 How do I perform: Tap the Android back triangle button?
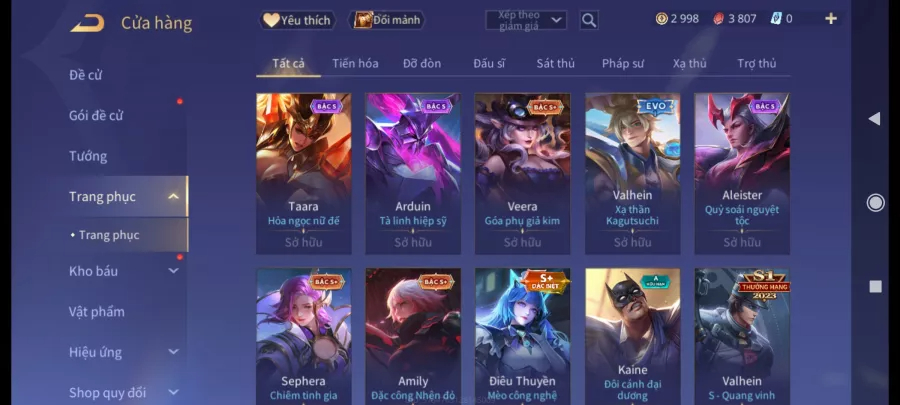pos(874,119)
